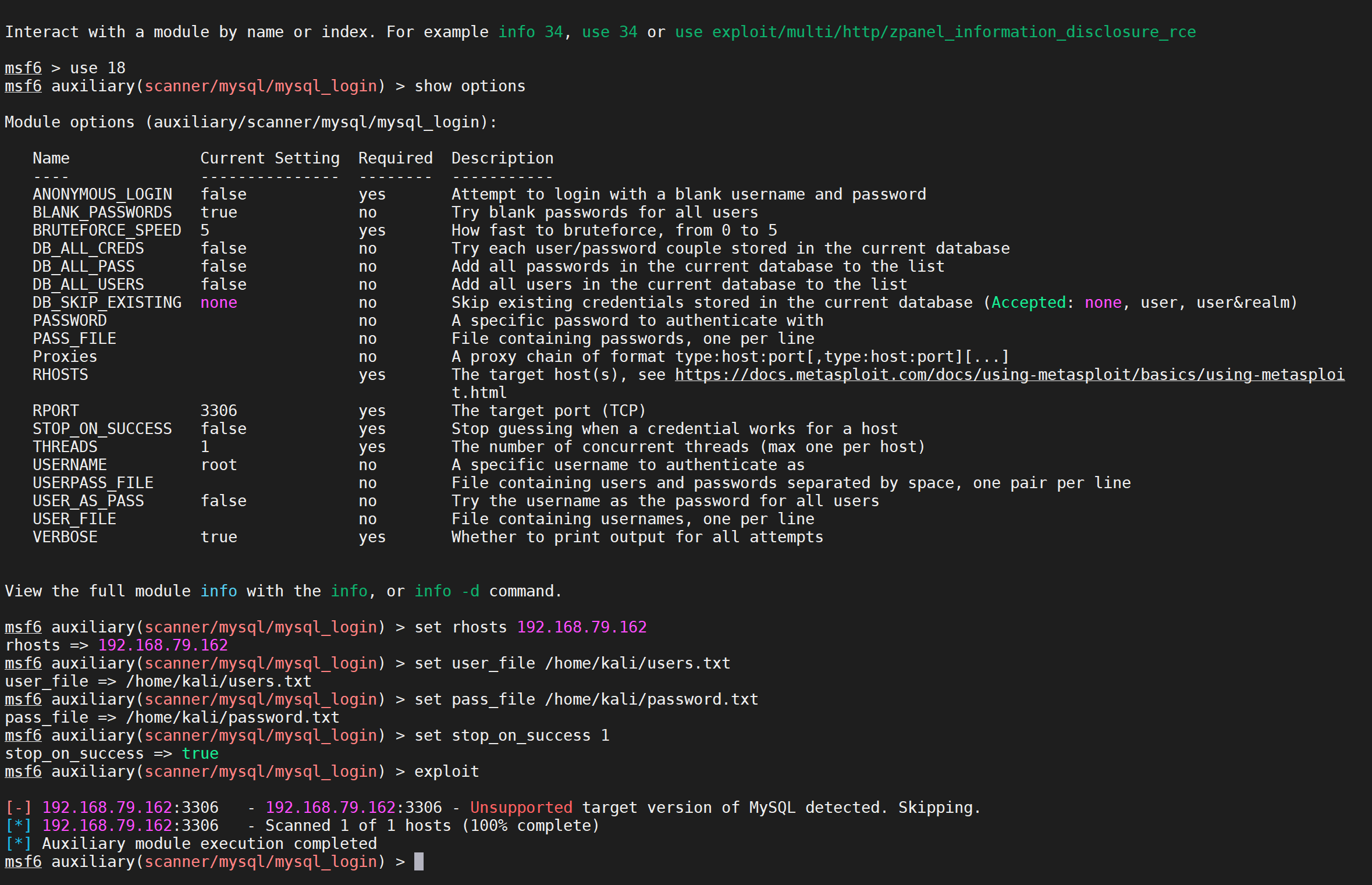Click the terminal cursor at the last prompt
The width and height of the screenshot is (1372, 885).
pos(418,862)
